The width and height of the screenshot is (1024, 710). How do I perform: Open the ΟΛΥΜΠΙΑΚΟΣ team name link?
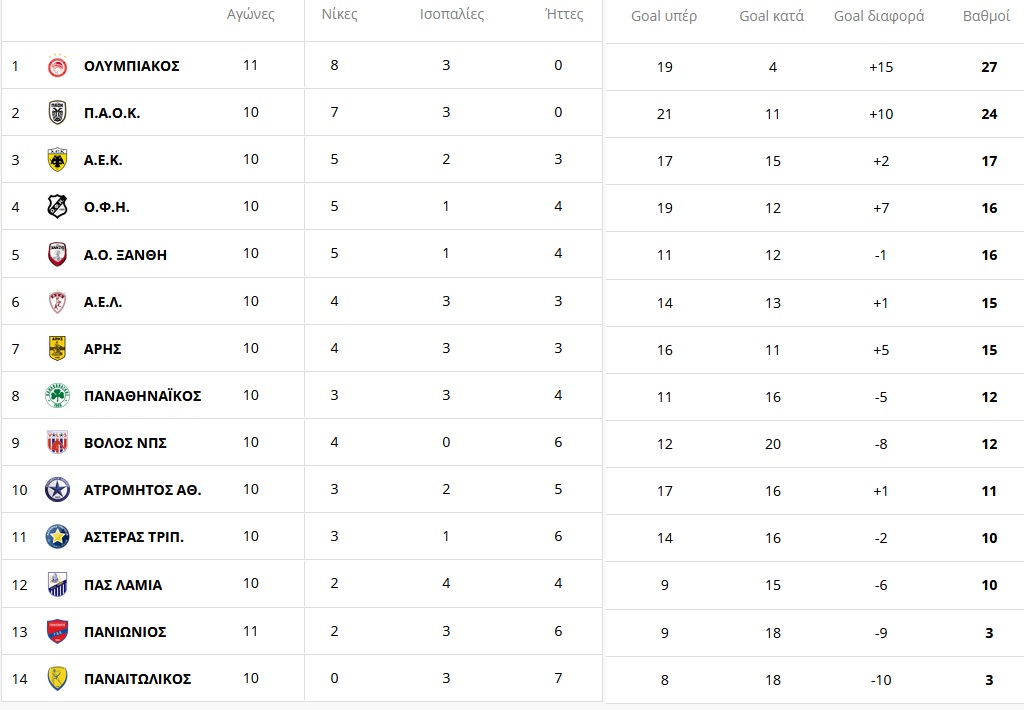coord(131,66)
